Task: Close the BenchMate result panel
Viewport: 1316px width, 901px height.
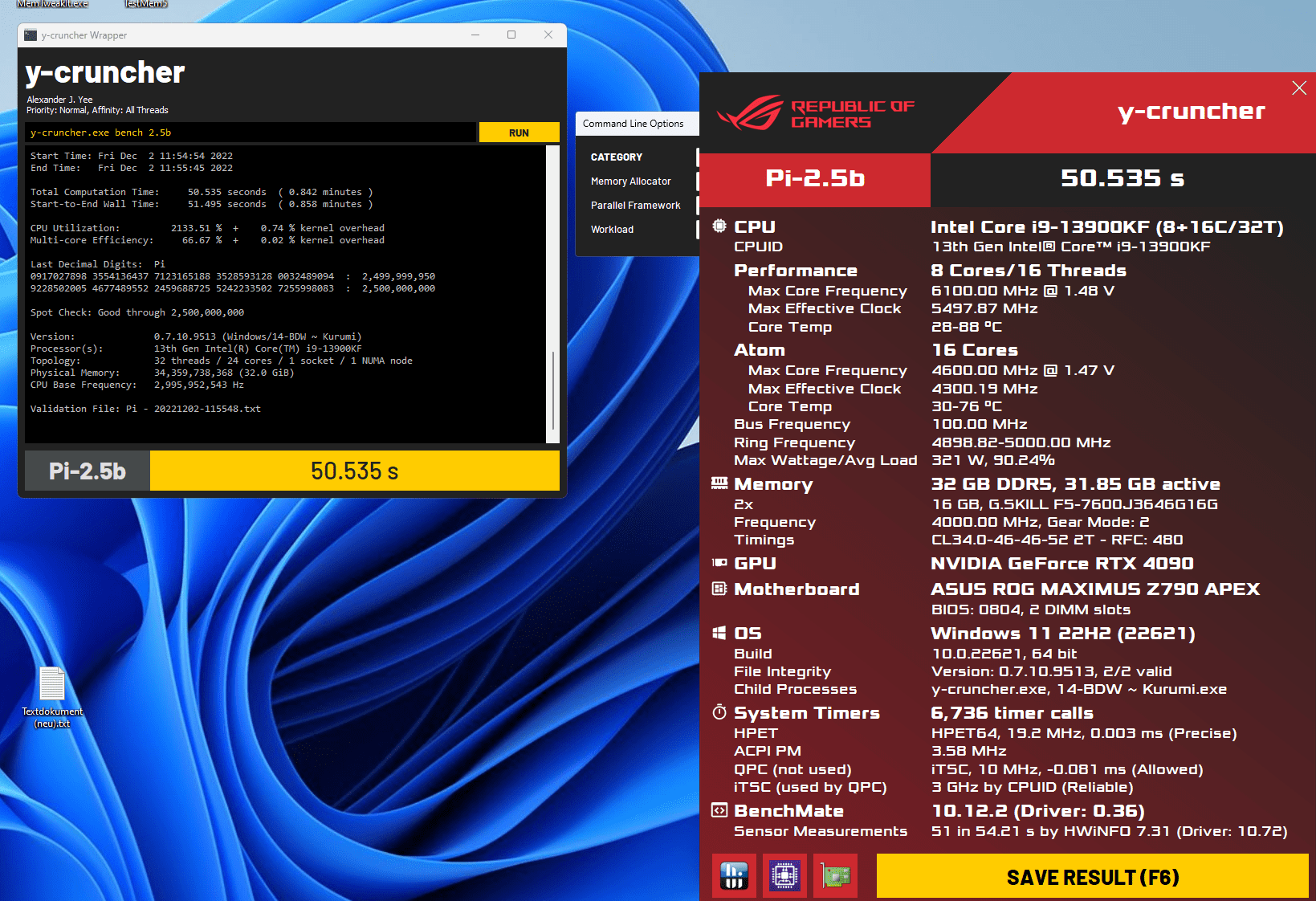Action: click(1299, 88)
